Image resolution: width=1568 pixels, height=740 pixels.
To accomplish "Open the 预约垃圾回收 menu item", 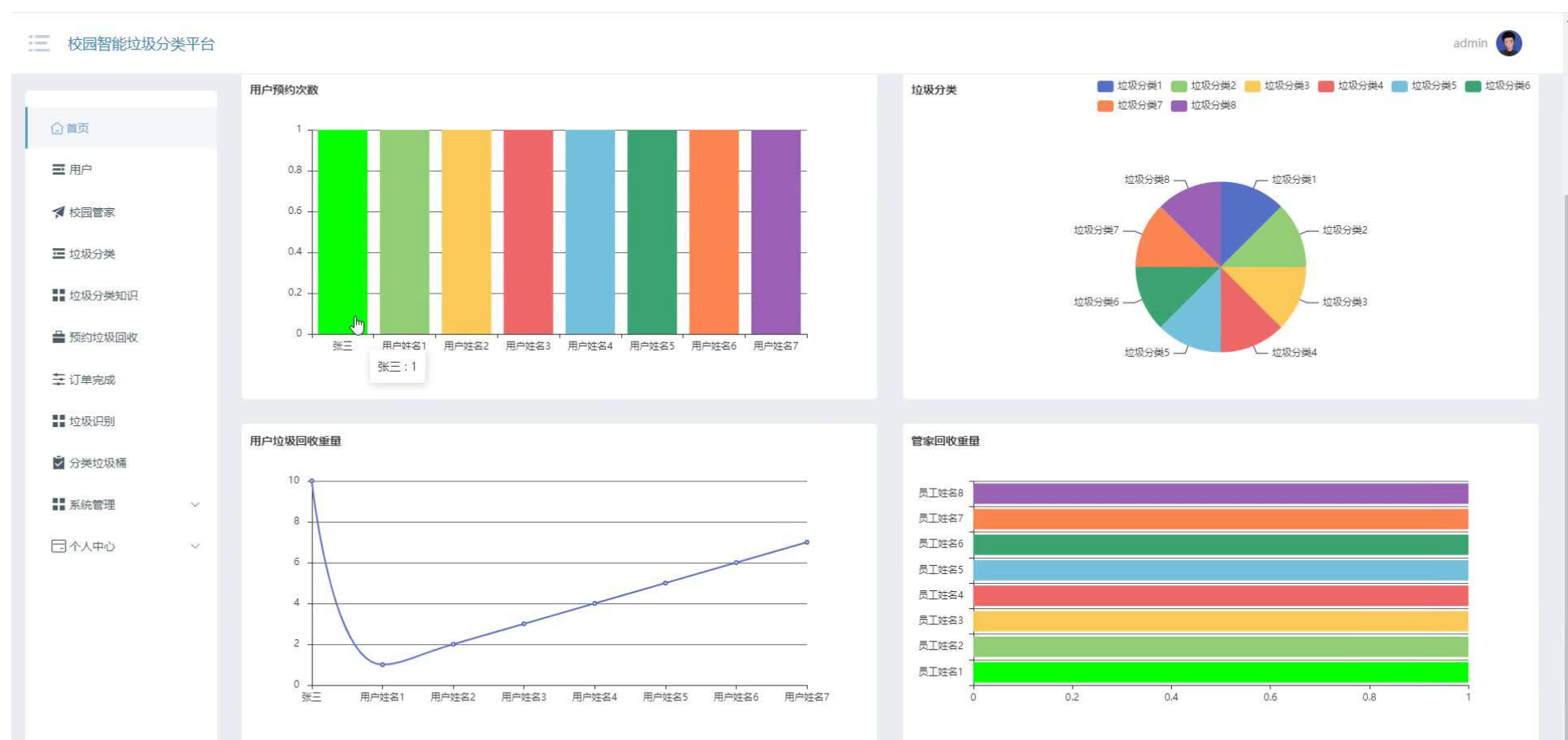I will [122, 337].
